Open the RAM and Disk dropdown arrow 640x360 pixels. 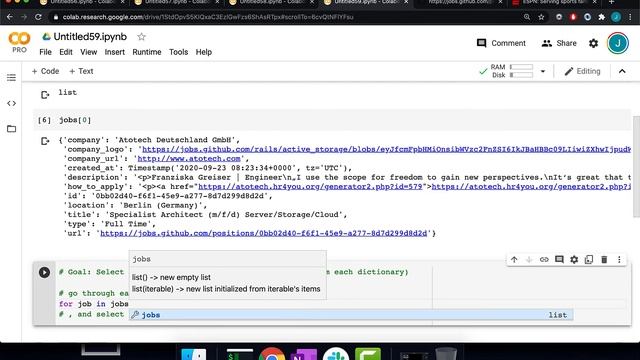click(x=543, y=71)
